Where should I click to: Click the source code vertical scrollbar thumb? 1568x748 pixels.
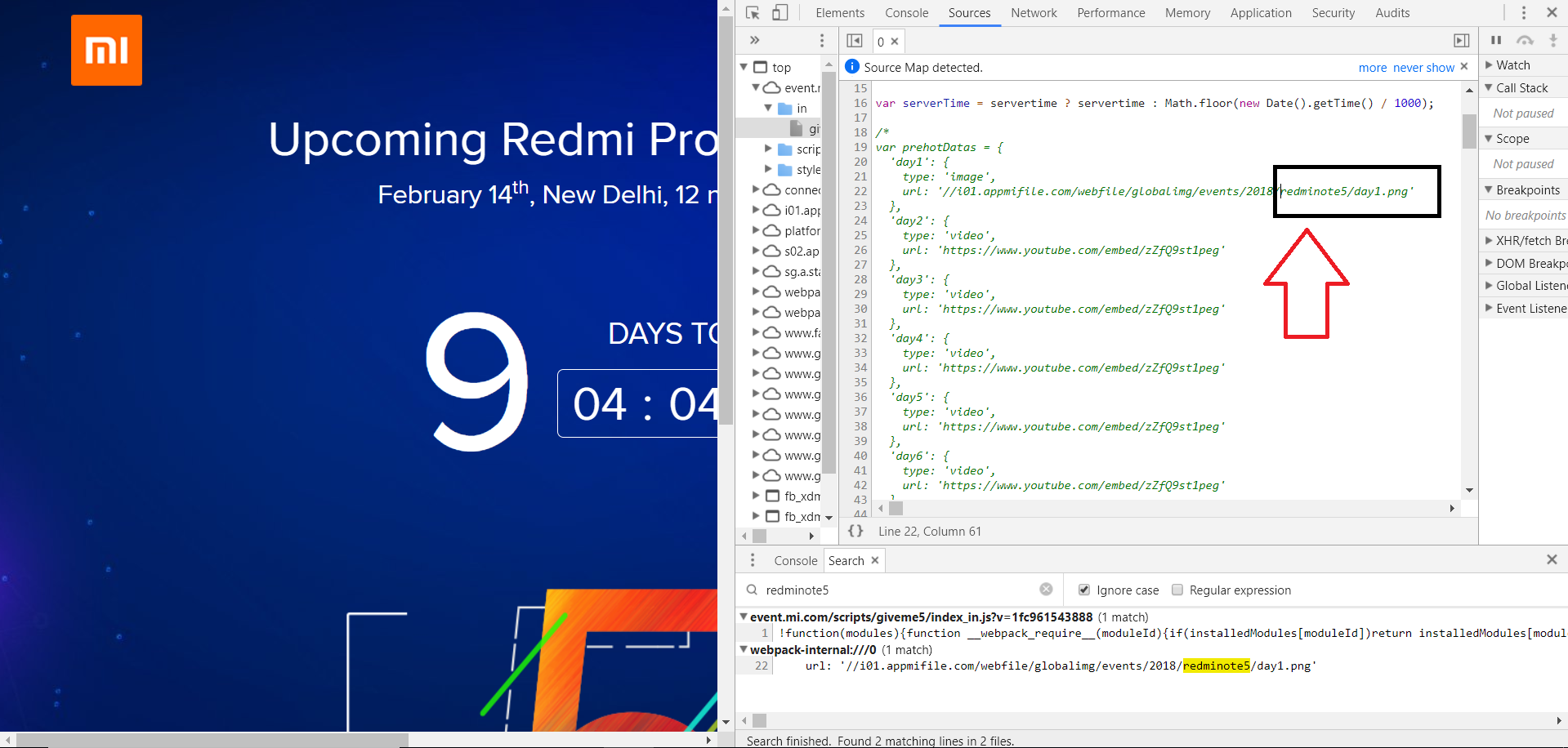[x=1469, y=131]
